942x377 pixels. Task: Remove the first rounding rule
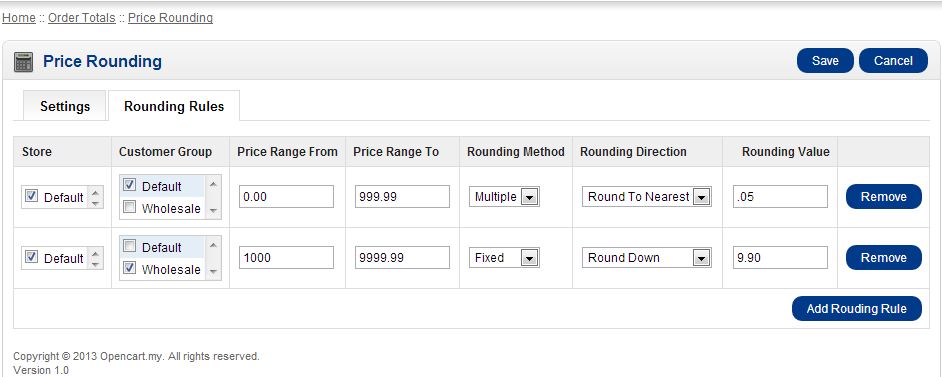coord(884,196)
